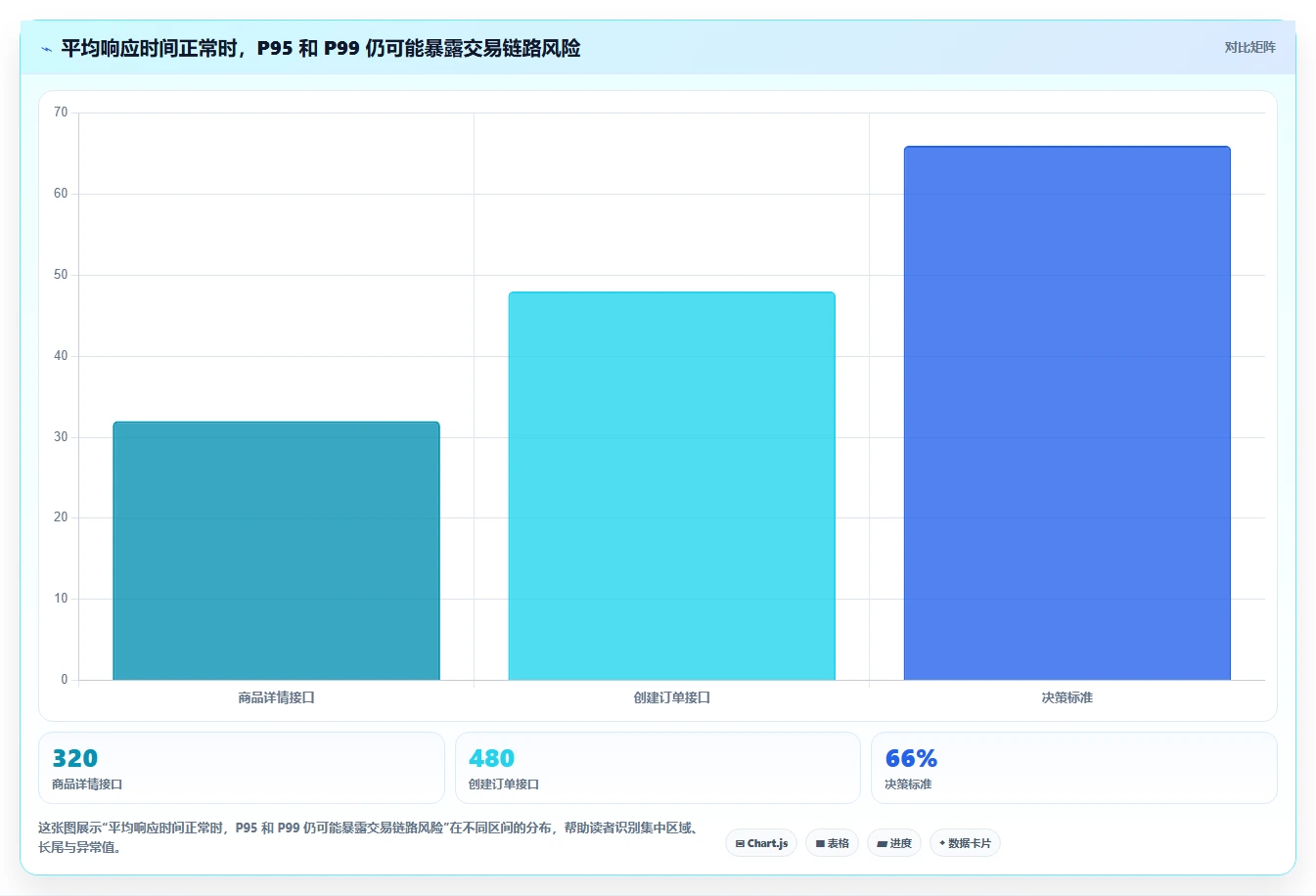Click the y-axis value 50
Image resolution: width=1316 pixels, height=896 pixels.
(x=61, y=275)
